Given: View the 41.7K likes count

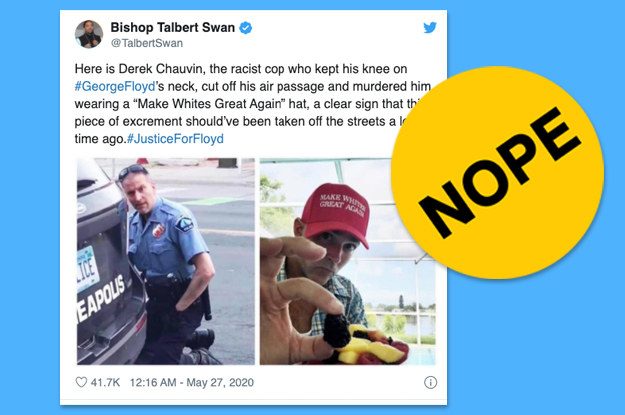Looking at the screenshot, I should pyautogui.click(x=105, y=382).
